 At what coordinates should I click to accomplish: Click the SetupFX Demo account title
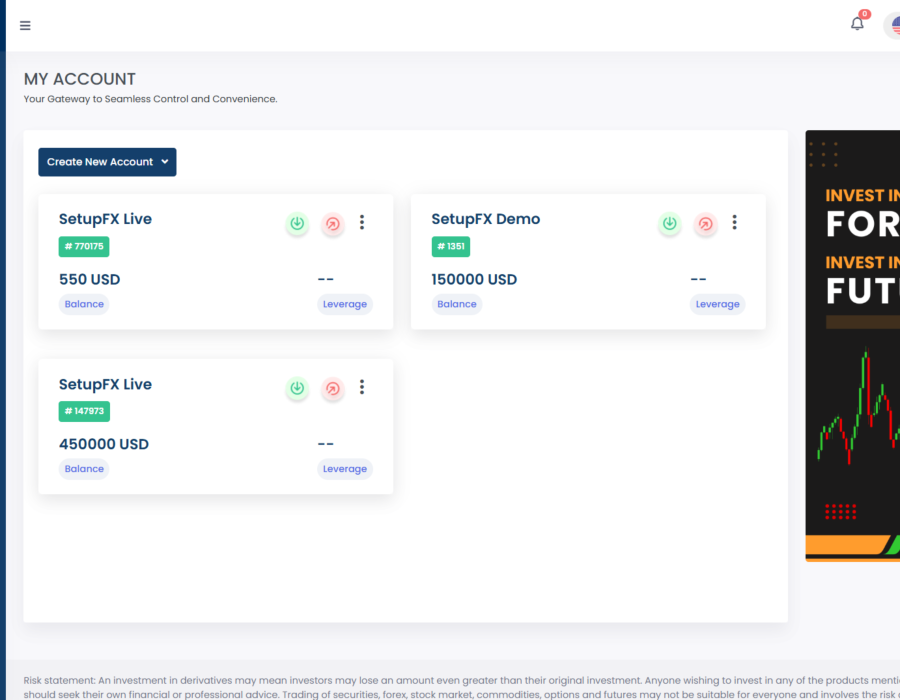485,219
